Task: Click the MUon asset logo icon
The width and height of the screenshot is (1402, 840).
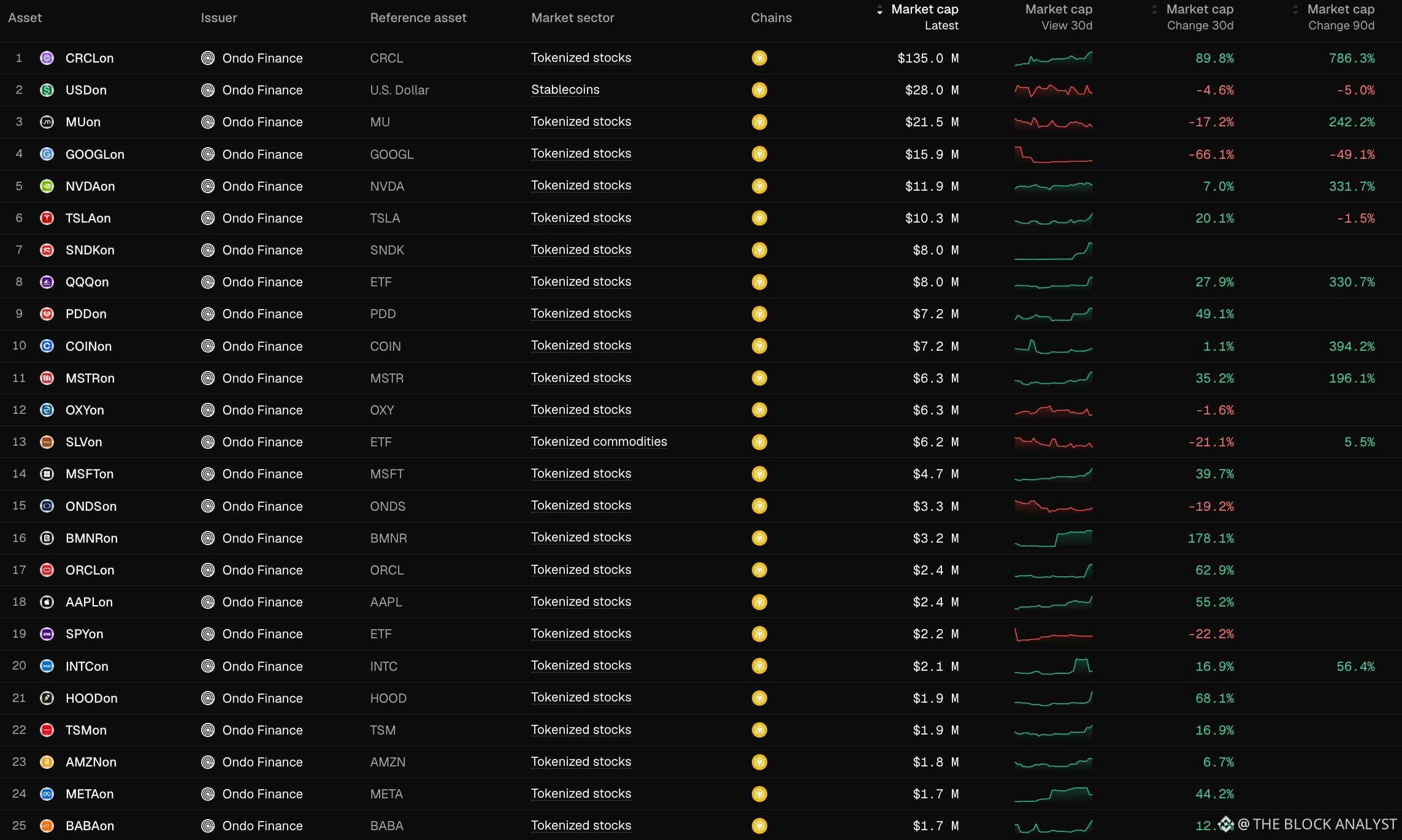Action: point(47,122)
